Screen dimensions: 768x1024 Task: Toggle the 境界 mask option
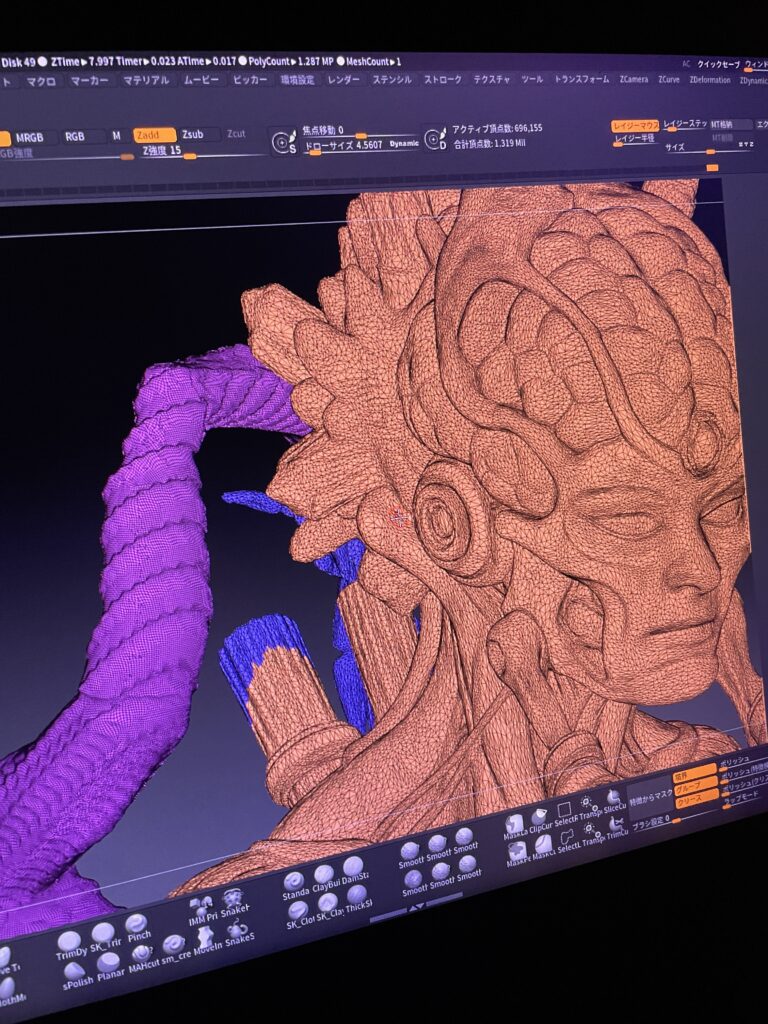(694, 773)
